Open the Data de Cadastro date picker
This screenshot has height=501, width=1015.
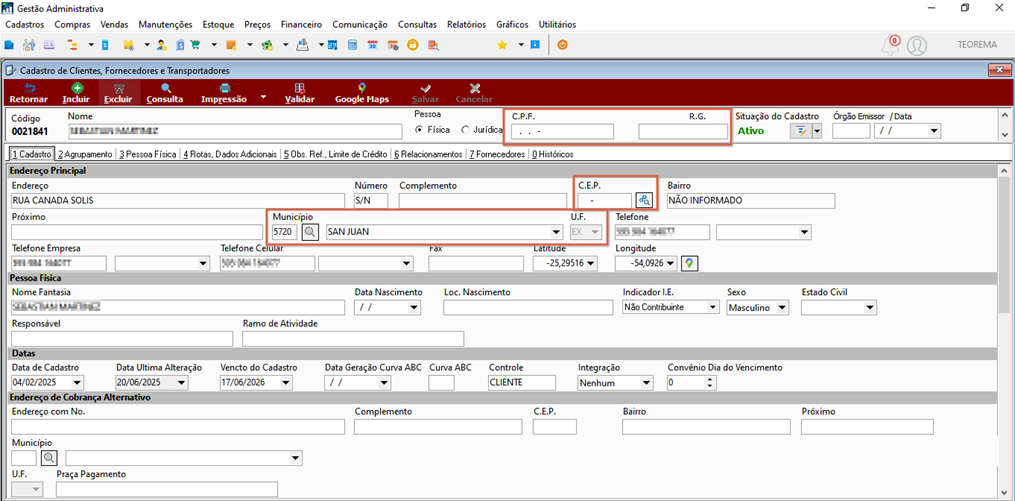point(78,383)
